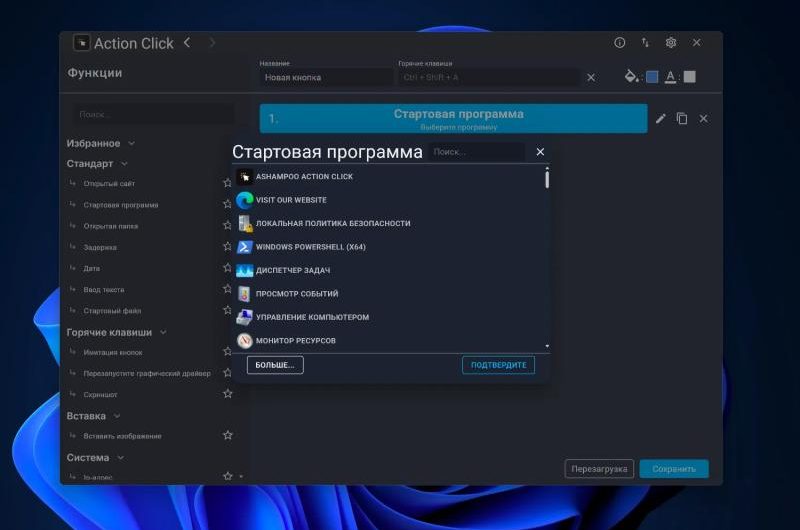800x530 pixels.
Task: Close the Стартовая программа picker dialog
Action: pyautogui.click(x=540, y=152)
